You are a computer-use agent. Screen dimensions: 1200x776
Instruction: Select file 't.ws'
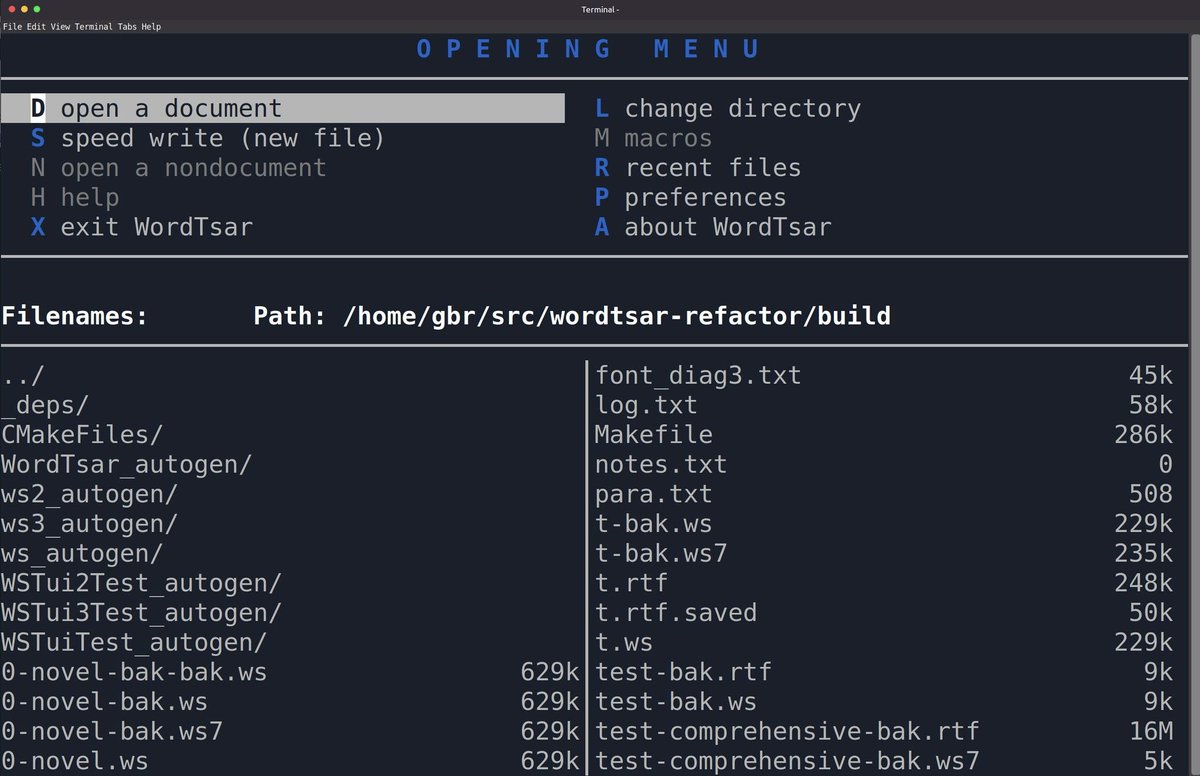coord(624,641)
